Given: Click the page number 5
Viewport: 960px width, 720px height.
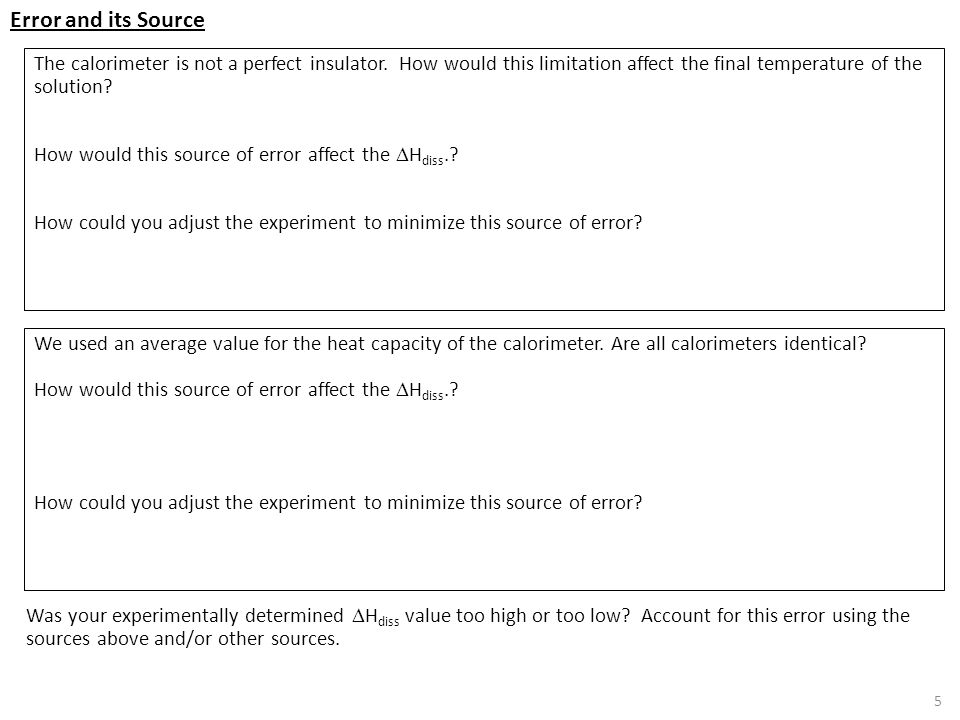Looking at the screenshot, I should click(937, 702).
